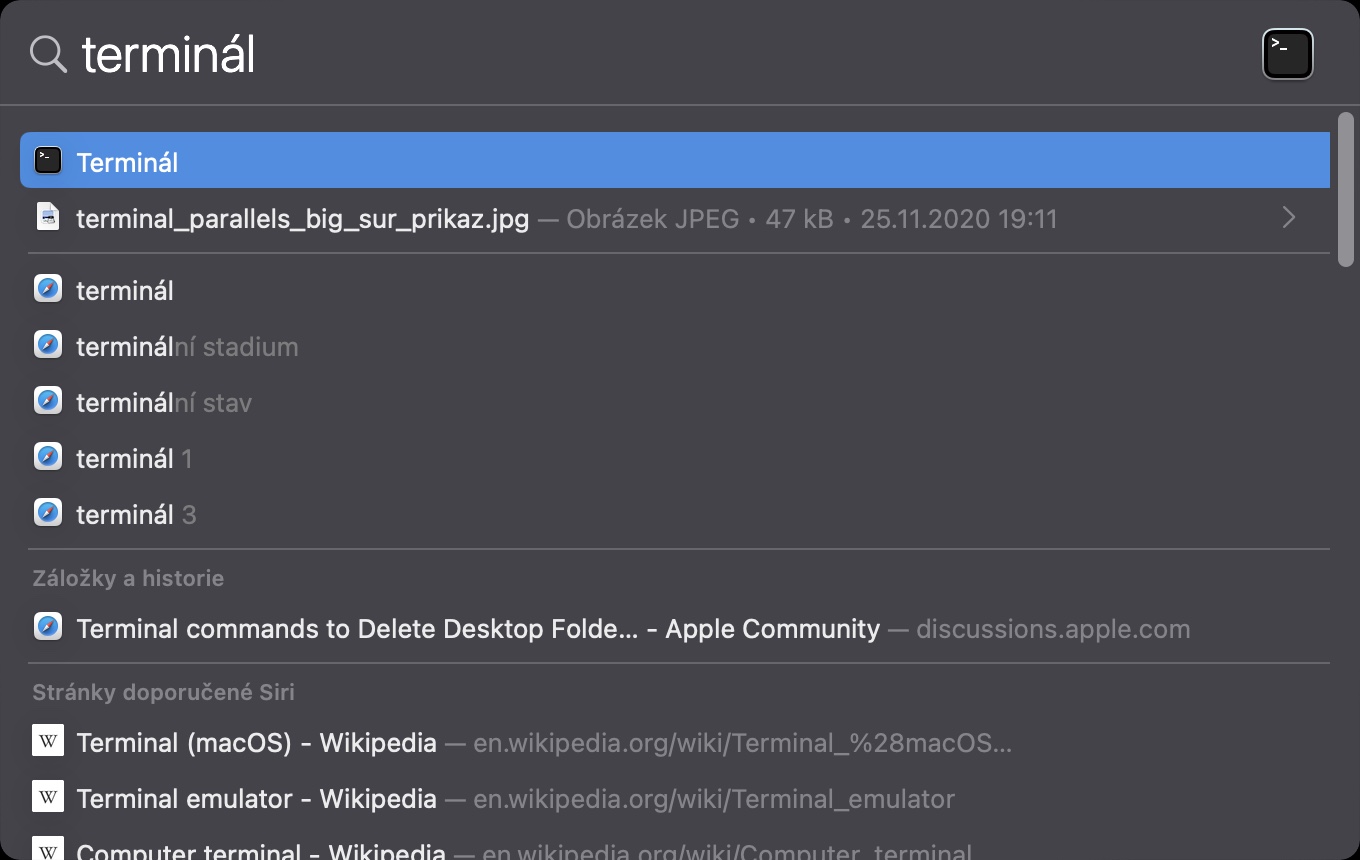The width and height of the screenshot is (1360, 860).
Task: Click Wikipedia icon for Terminal (macOS) result
Action: click(x=48, y=742)
